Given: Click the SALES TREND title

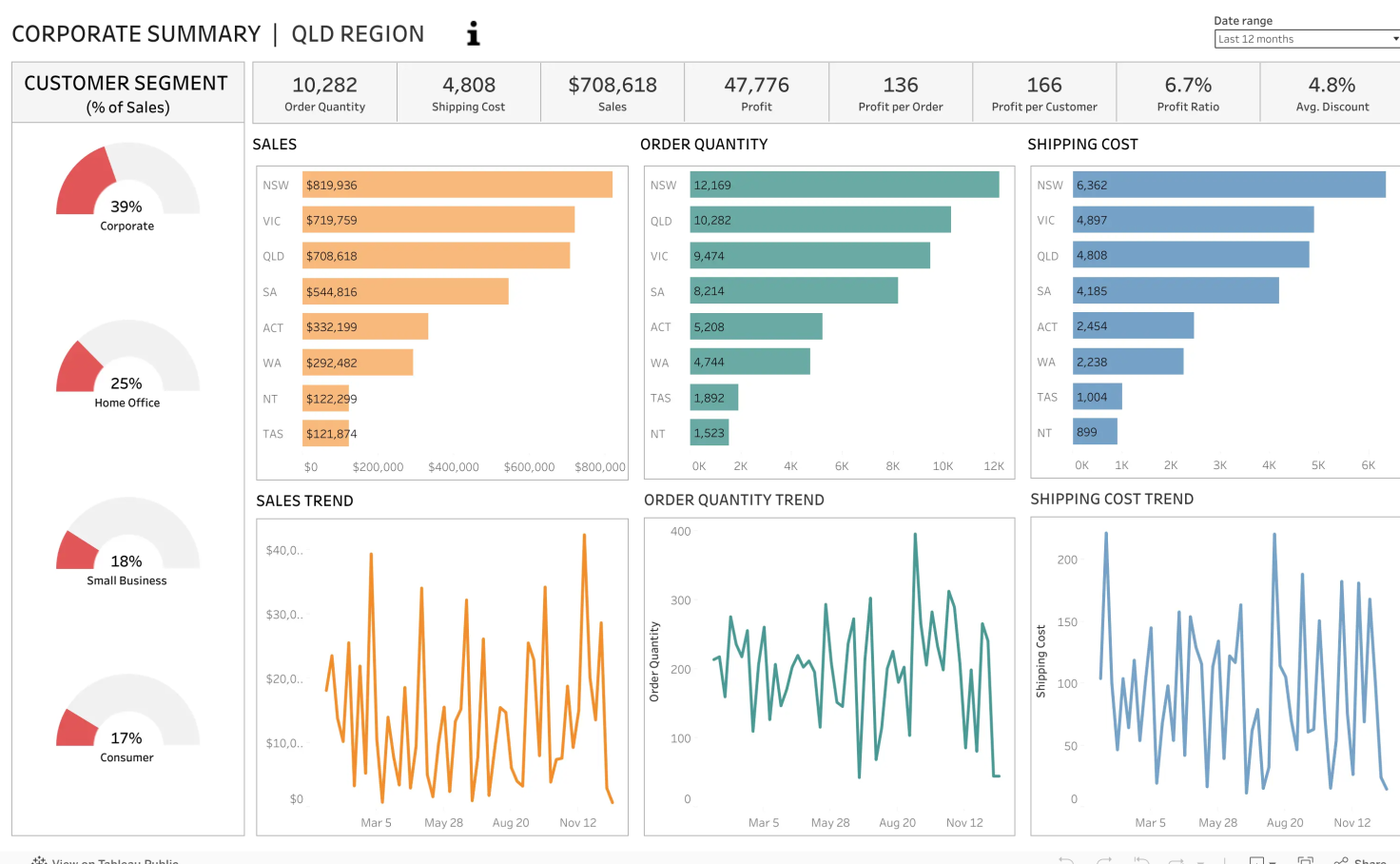Looking at the screenshot, I should 304,501.
